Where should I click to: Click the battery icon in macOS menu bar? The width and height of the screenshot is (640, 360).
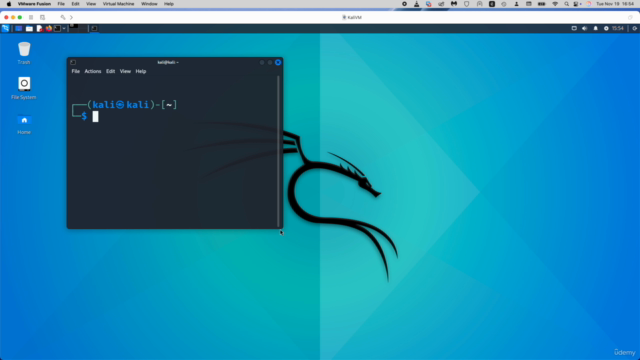(542, 4)
